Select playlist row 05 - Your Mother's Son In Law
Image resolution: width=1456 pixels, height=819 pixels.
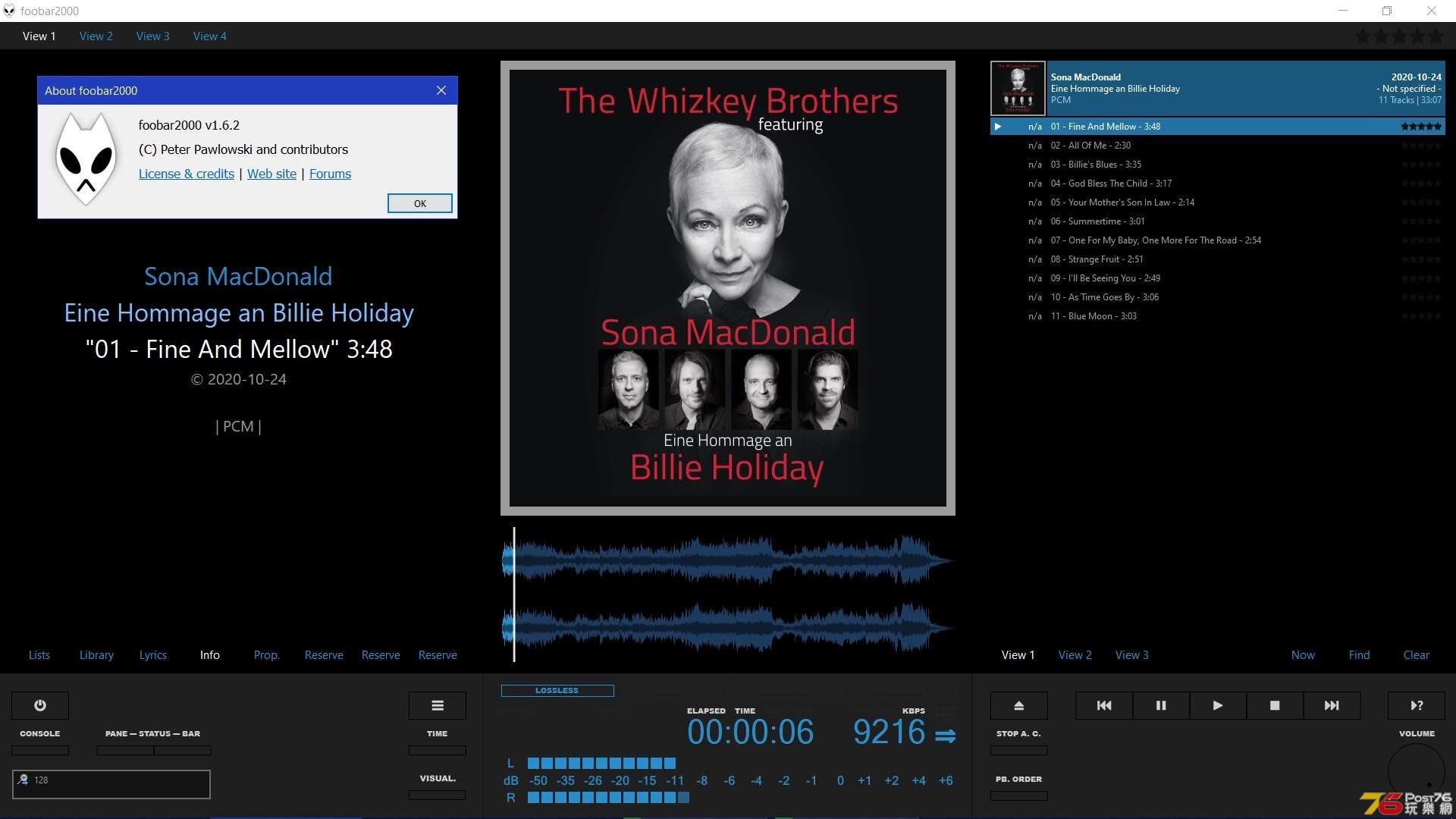pos(1218,202)
